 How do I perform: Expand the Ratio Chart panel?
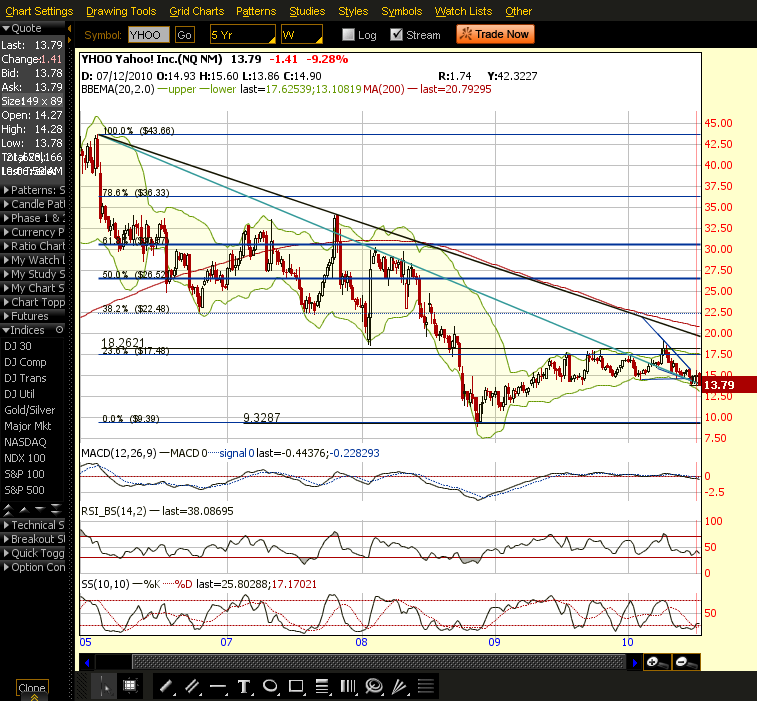click(32, 246)
